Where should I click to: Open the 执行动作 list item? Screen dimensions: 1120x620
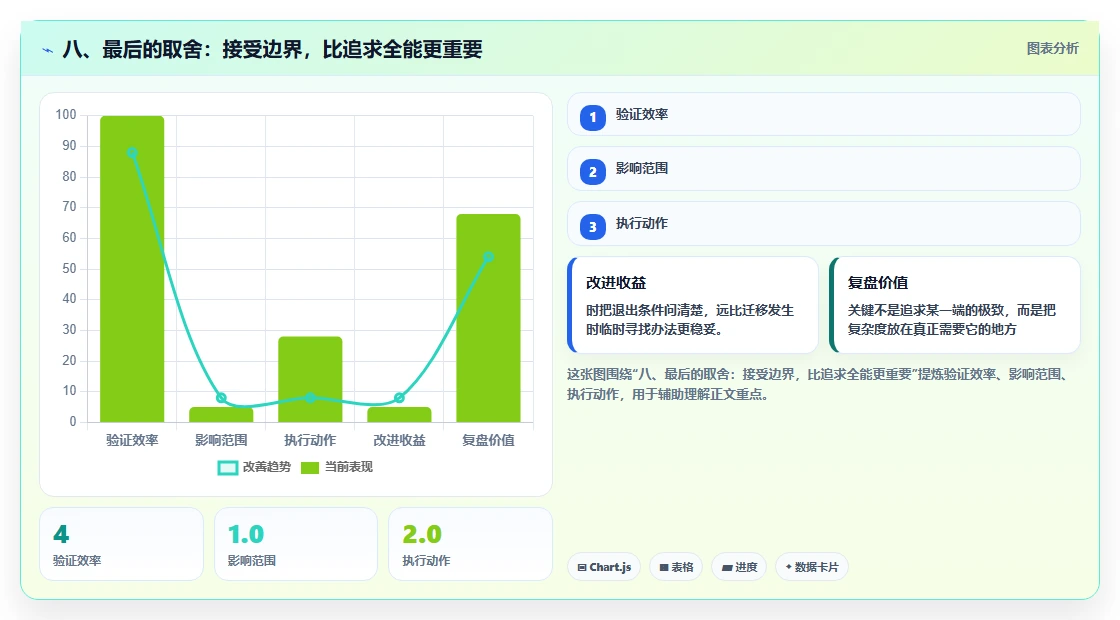click(x=824, y=224)
